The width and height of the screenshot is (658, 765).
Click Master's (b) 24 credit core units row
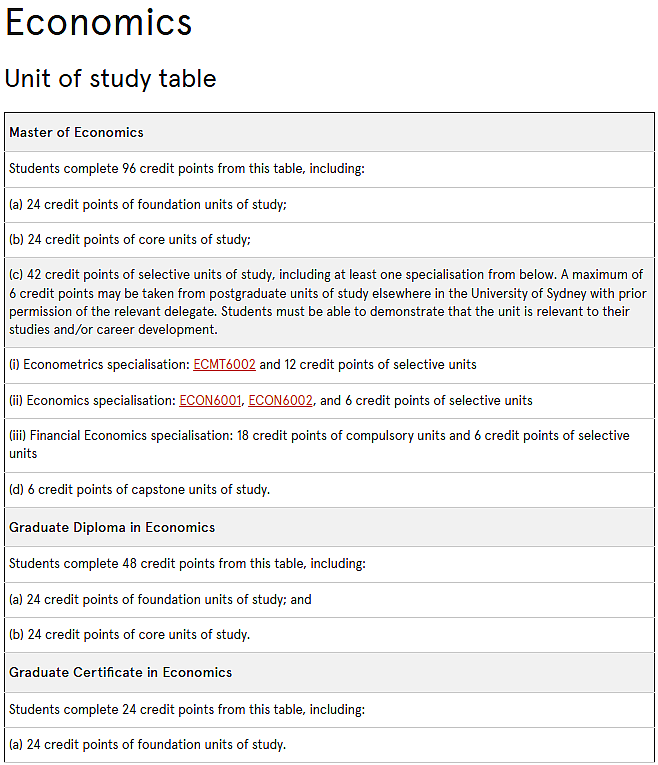pyautogui.click(x=329, y=240)
